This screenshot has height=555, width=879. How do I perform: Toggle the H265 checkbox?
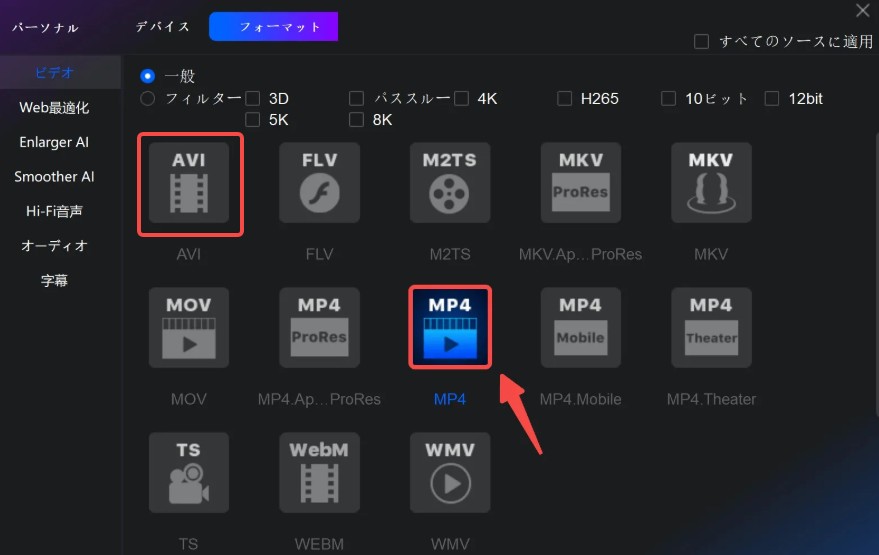coord(565,99)
